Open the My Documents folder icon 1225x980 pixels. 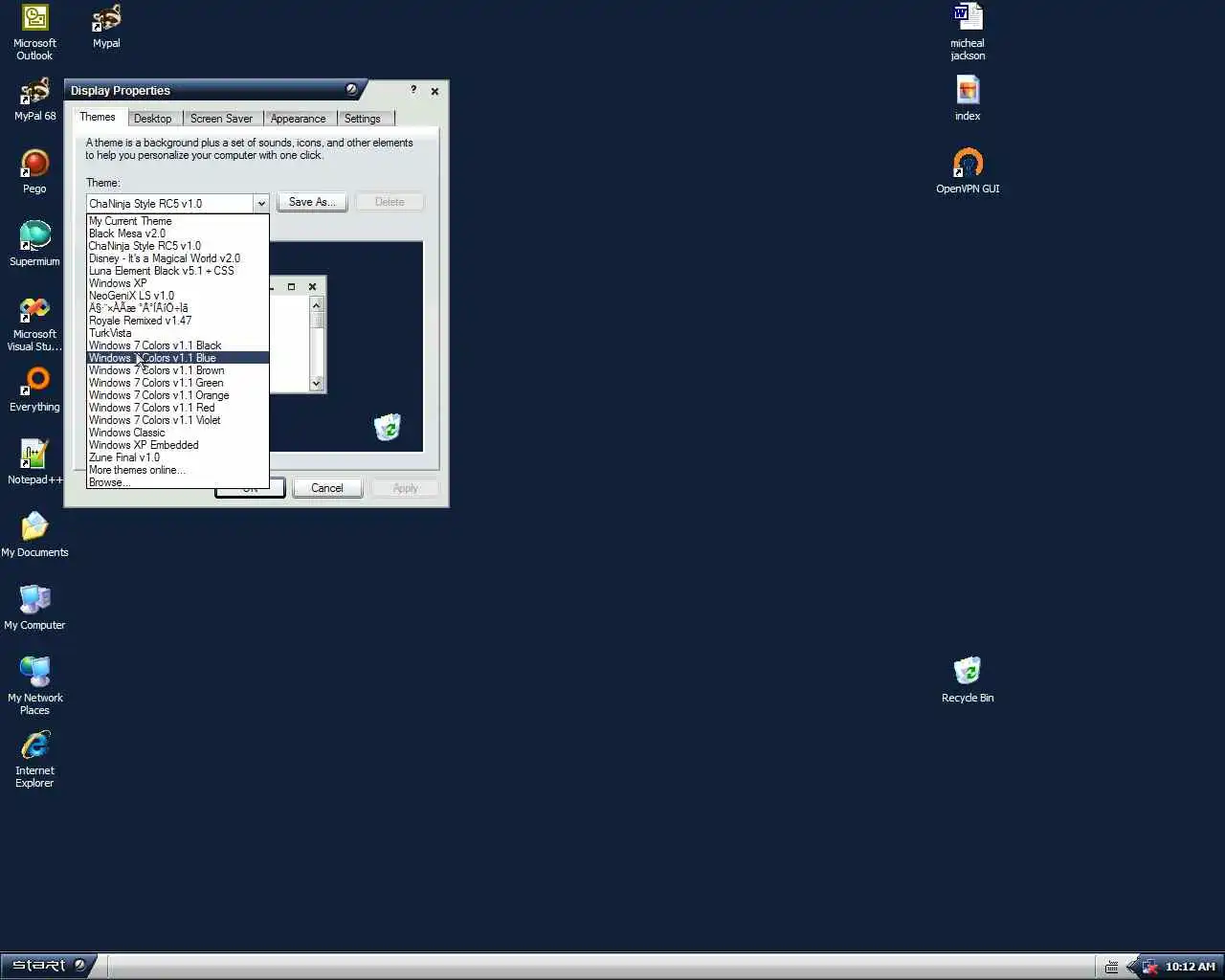tap(34, 536)
